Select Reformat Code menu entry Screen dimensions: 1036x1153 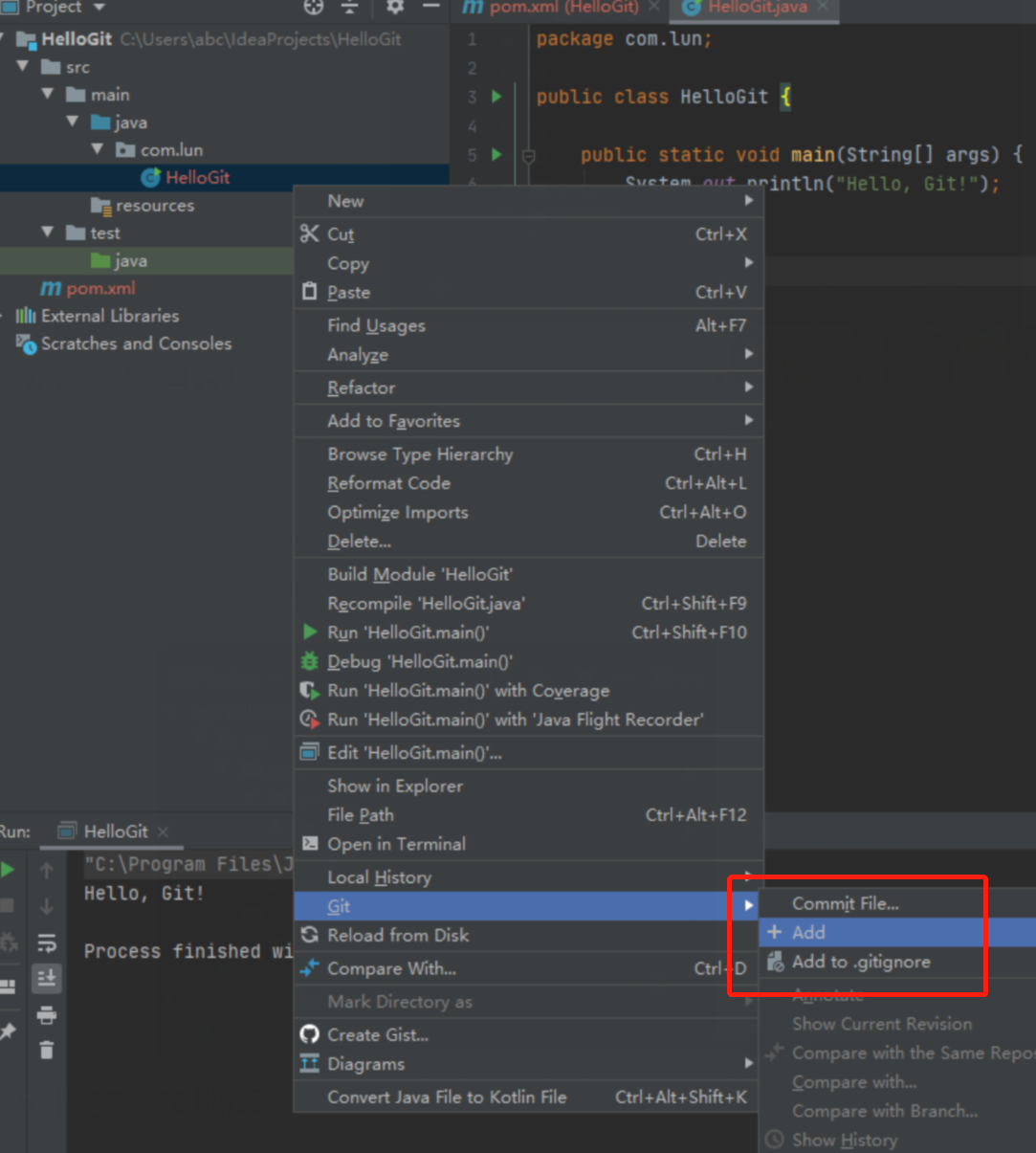[528, 483]
